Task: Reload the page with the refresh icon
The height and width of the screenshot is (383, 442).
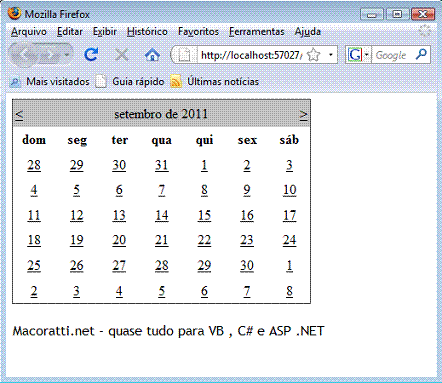Action: coord(91,54)
